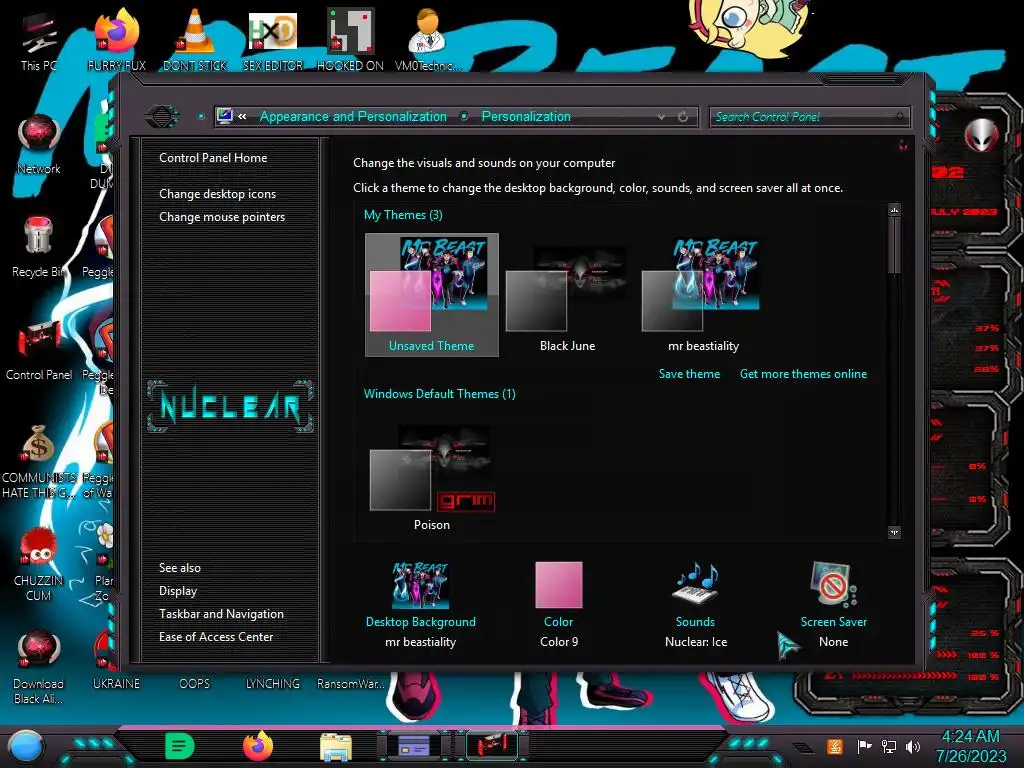Open the UKRAINE desktop shortcut
Image resolution: width=1024 pixels, height=768 pixels.
[x=116, y=684]
